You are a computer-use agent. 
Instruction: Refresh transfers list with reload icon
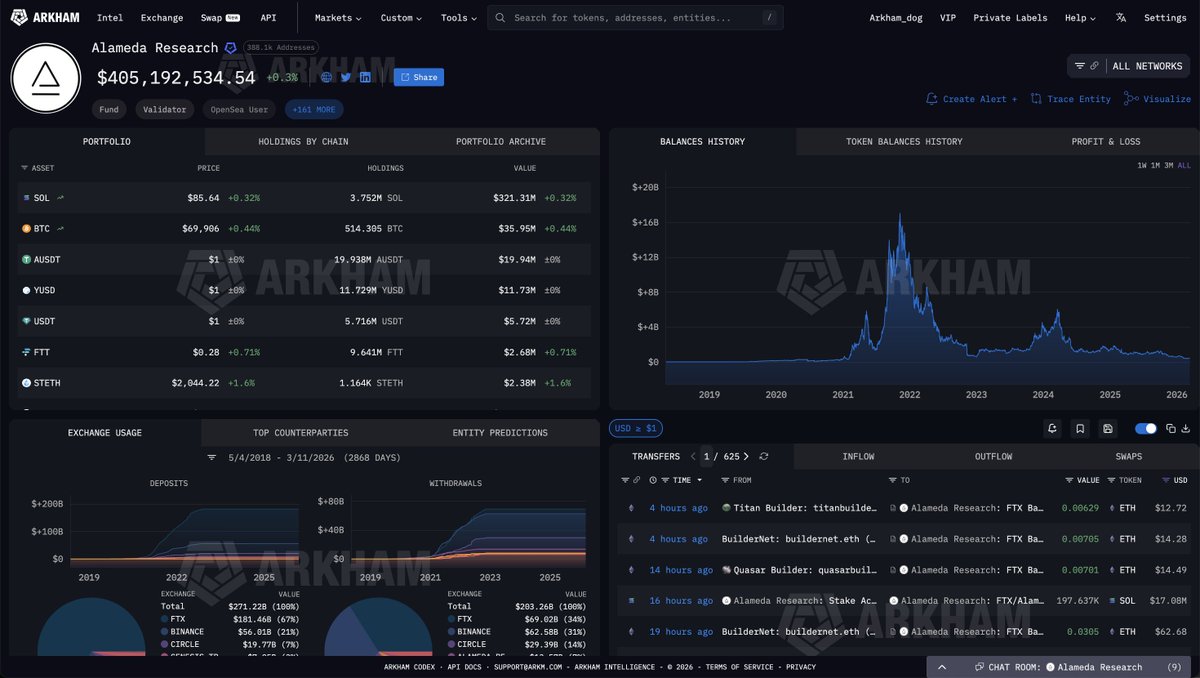pyautogui.click(x=764, y=456)
